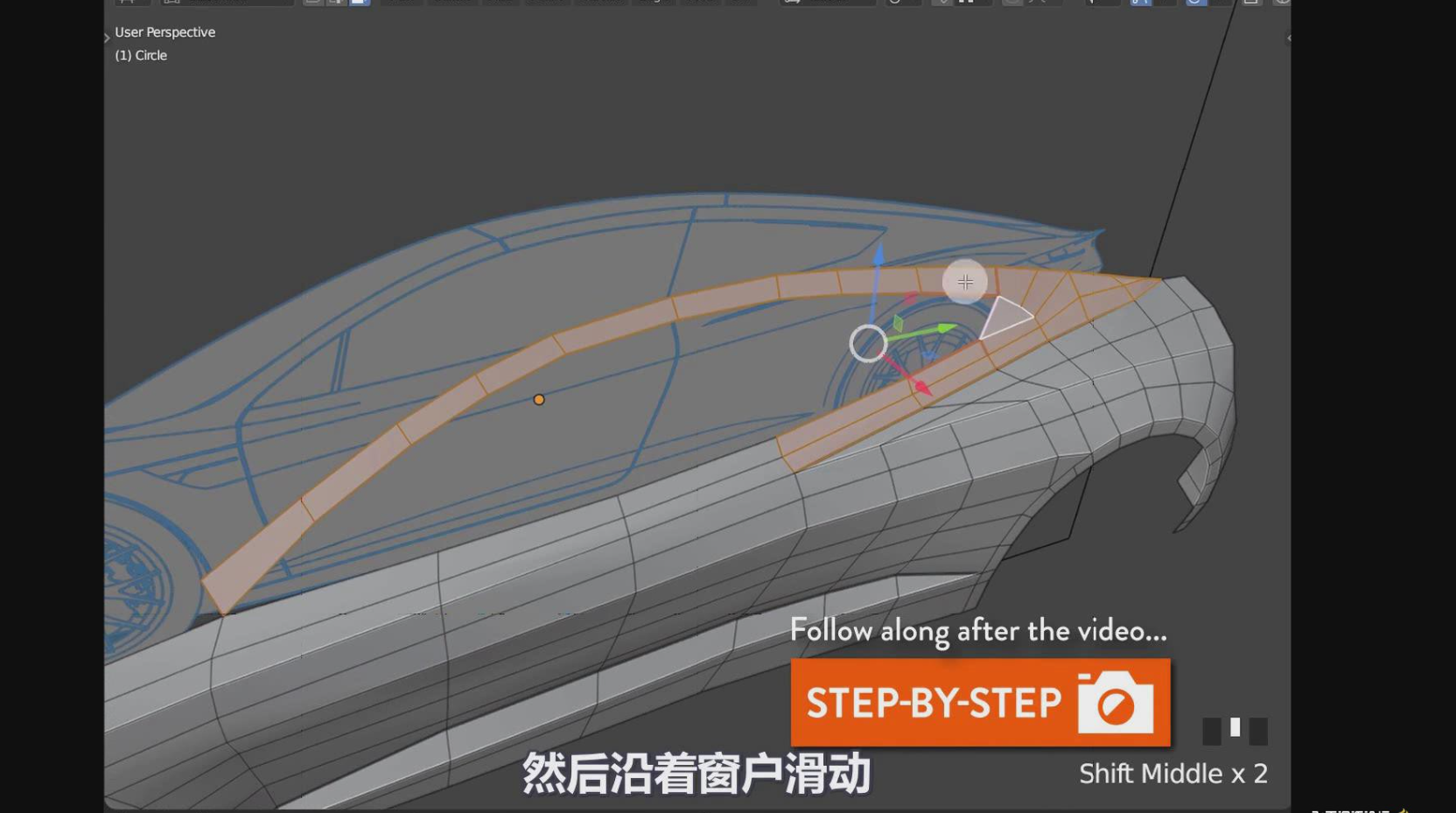Click the editor type icon in header
The image size is (1456, 813).
(127, 2)
